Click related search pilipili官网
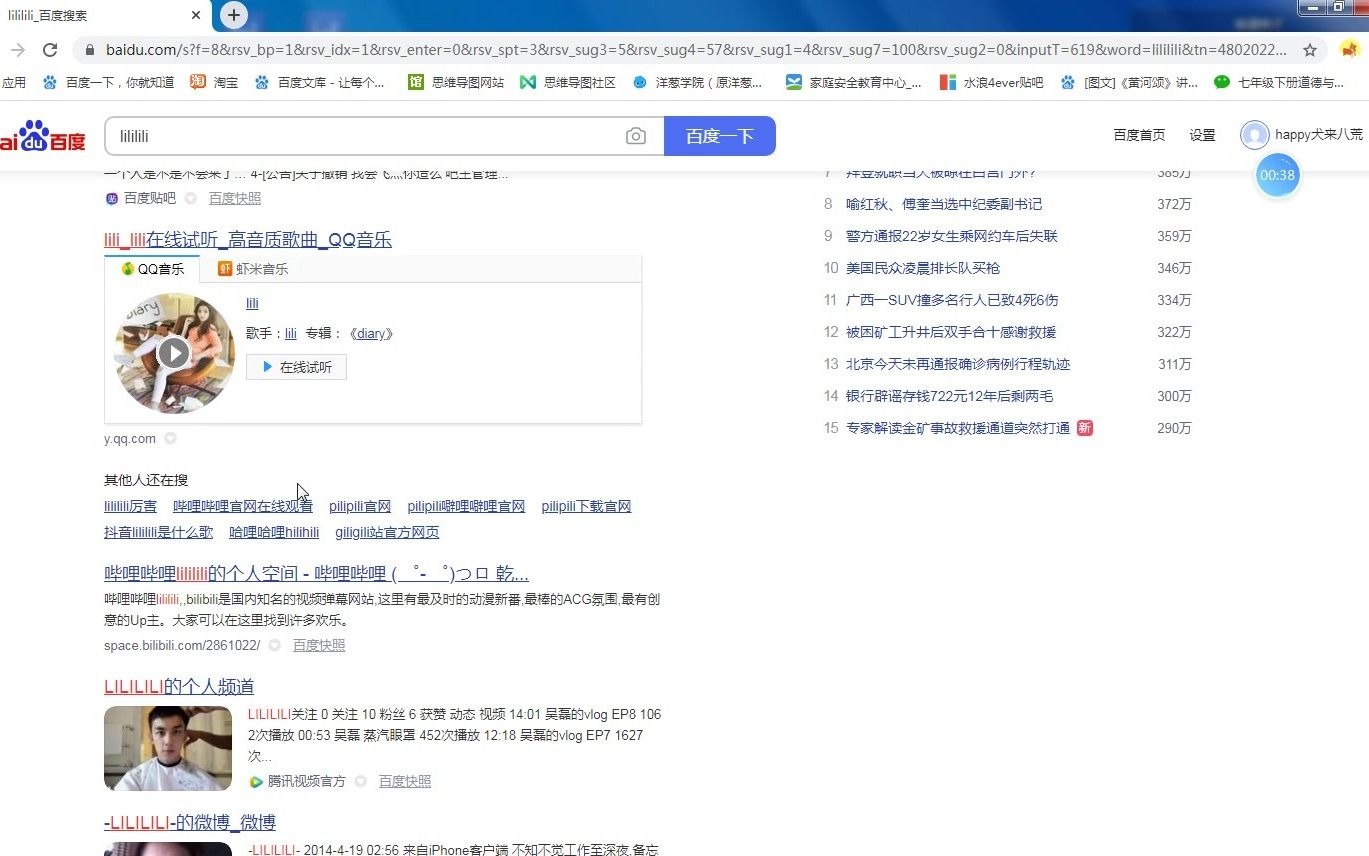1369x856 pixels. point(360,506)
